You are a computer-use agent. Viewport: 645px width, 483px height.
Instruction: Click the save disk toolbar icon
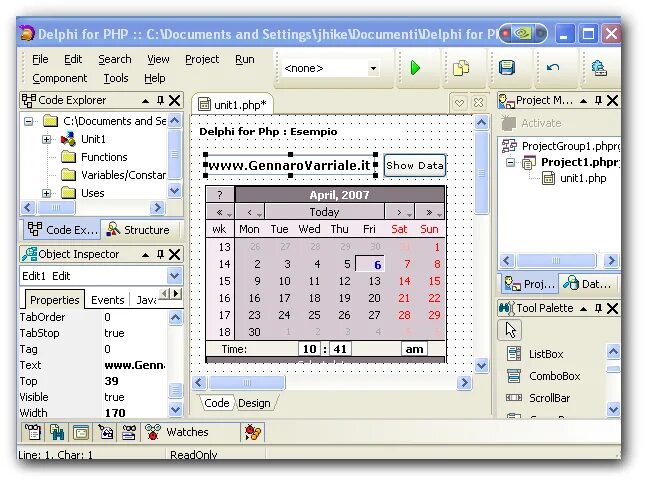pos(507,67)
